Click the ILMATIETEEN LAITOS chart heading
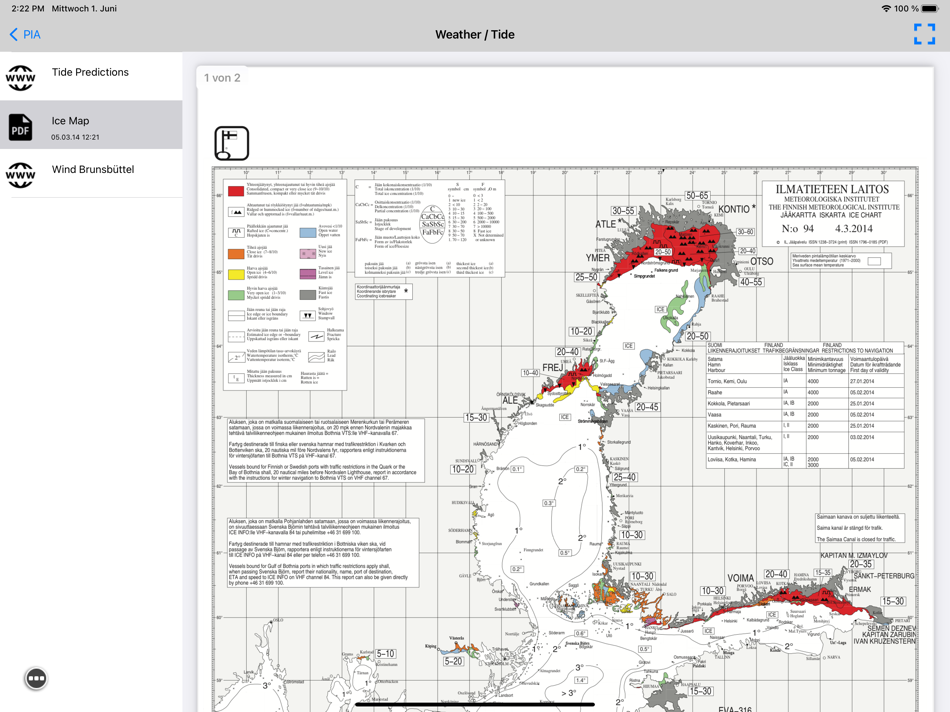 (832, 189)
